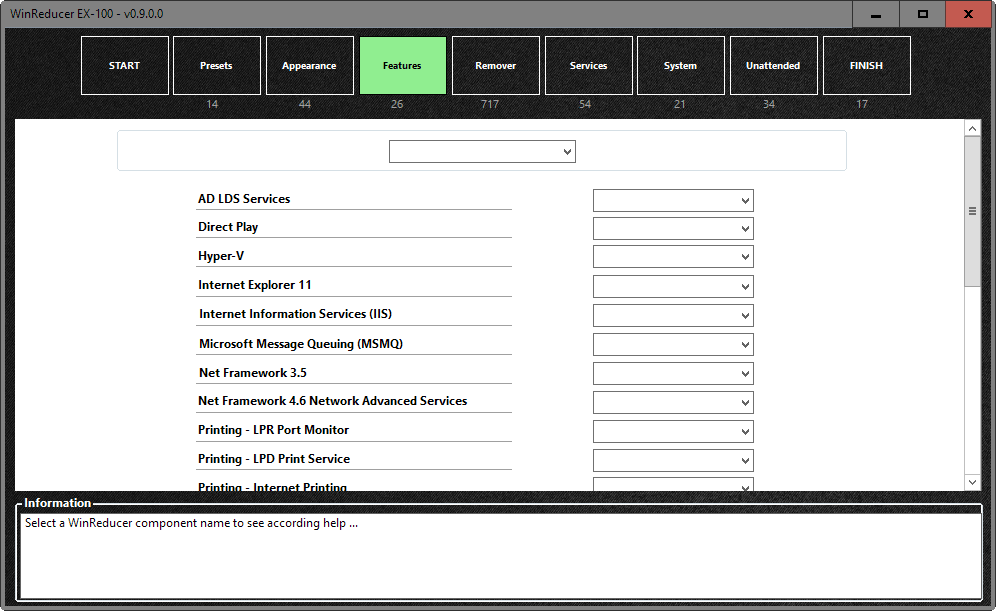
Task: Click the vertical scrollbar thumb
Action: [x=972, y=211]
